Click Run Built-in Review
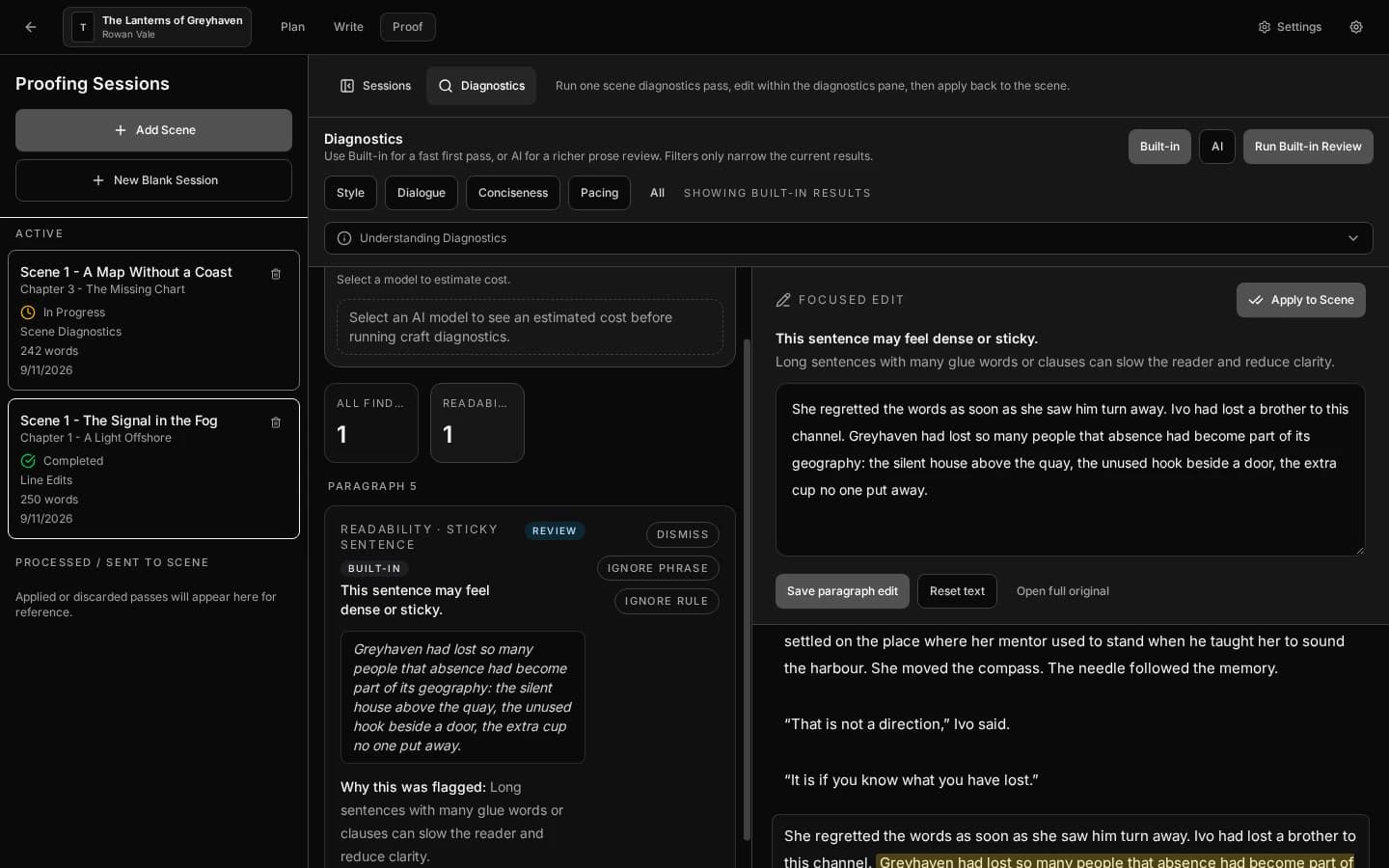The height and width of the screenshot is (868, 1389). (x=1308, y=147)
